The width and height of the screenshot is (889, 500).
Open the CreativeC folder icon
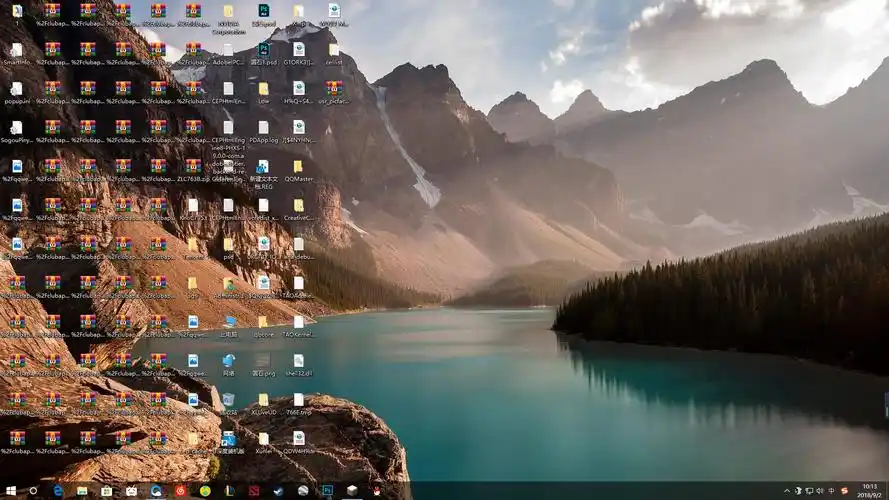point(298,205)
